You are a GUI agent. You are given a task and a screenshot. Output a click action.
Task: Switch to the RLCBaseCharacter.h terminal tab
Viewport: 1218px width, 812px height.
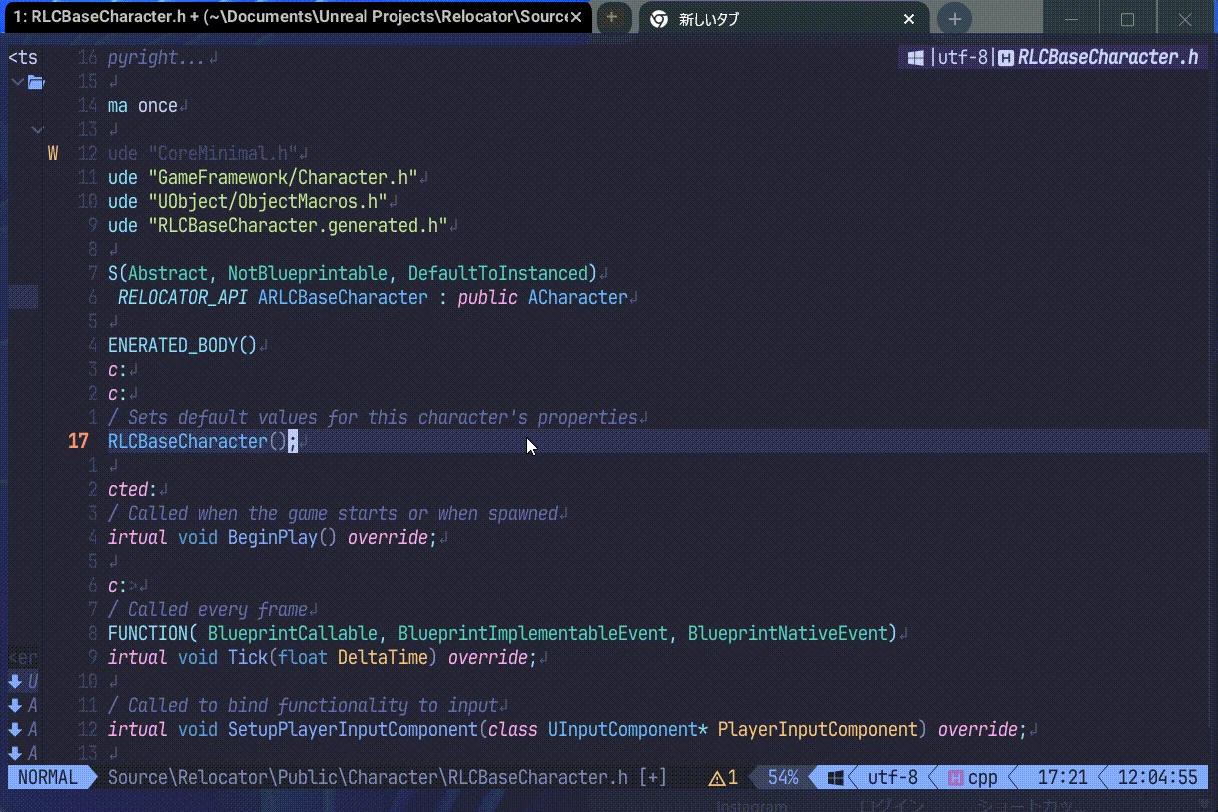pos(290,17)
